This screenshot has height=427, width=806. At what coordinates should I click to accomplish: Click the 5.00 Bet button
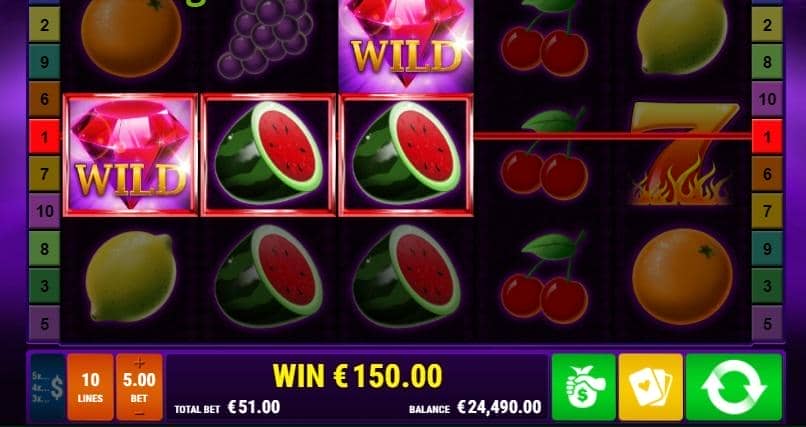coord(139,387)
